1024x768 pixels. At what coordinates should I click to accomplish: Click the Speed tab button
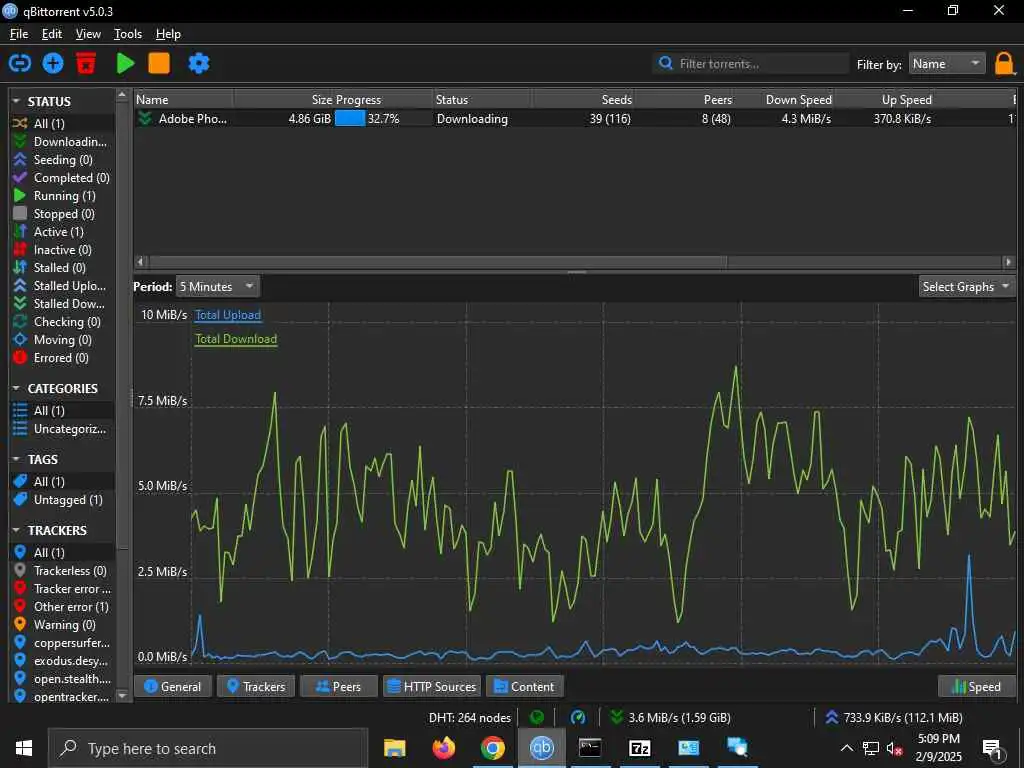coord(977,686)
